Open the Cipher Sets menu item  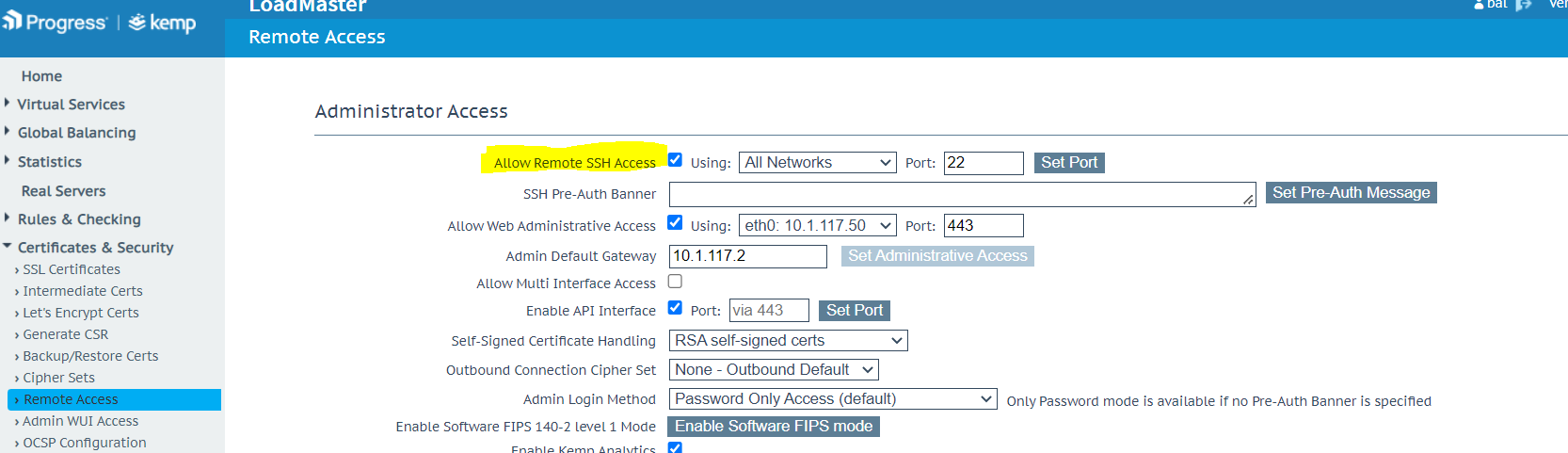58,378
